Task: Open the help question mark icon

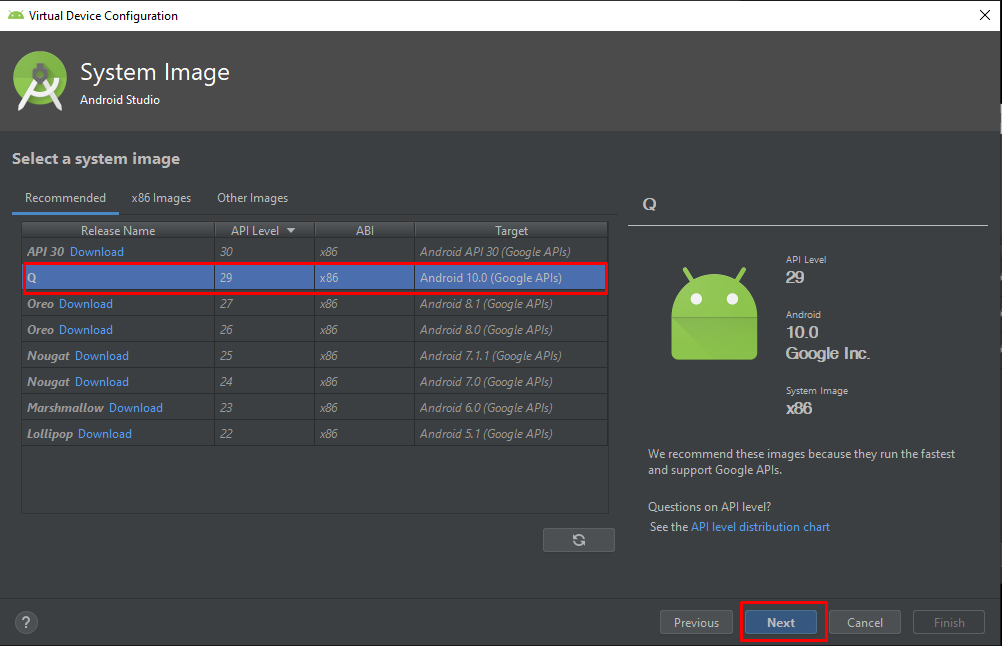Action: coord(27,622)
